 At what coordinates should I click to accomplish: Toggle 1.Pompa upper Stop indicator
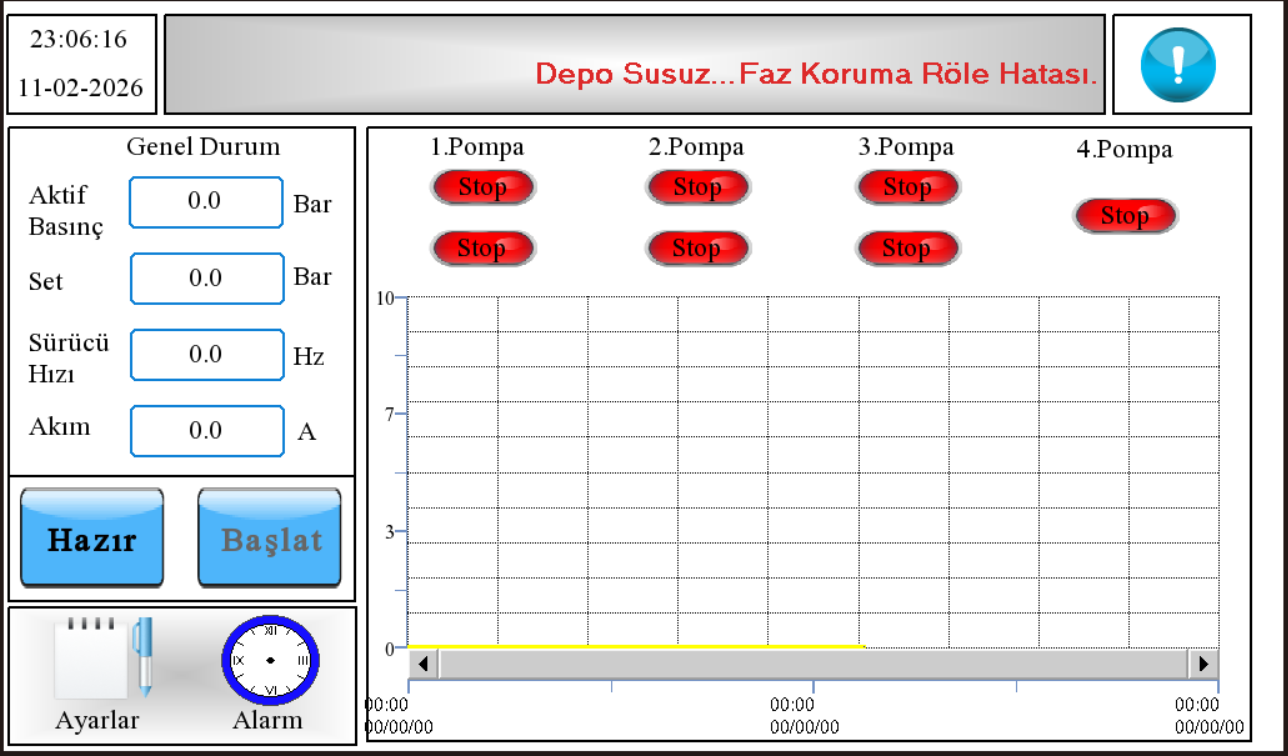483,187
